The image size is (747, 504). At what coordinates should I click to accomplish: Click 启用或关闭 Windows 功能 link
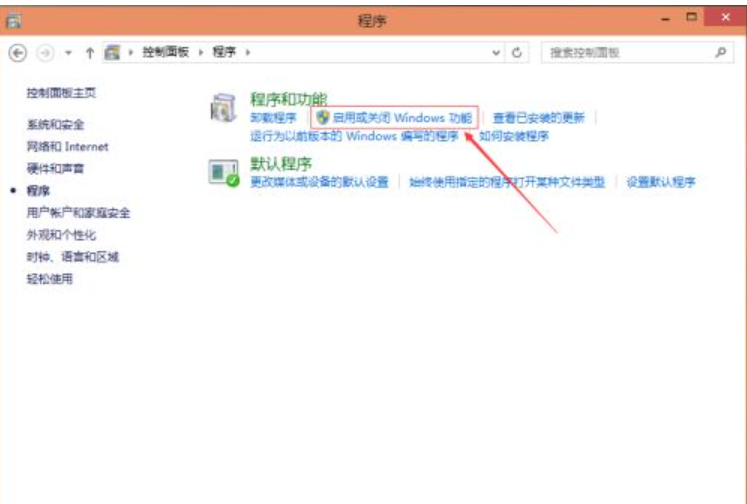(402, 118)
